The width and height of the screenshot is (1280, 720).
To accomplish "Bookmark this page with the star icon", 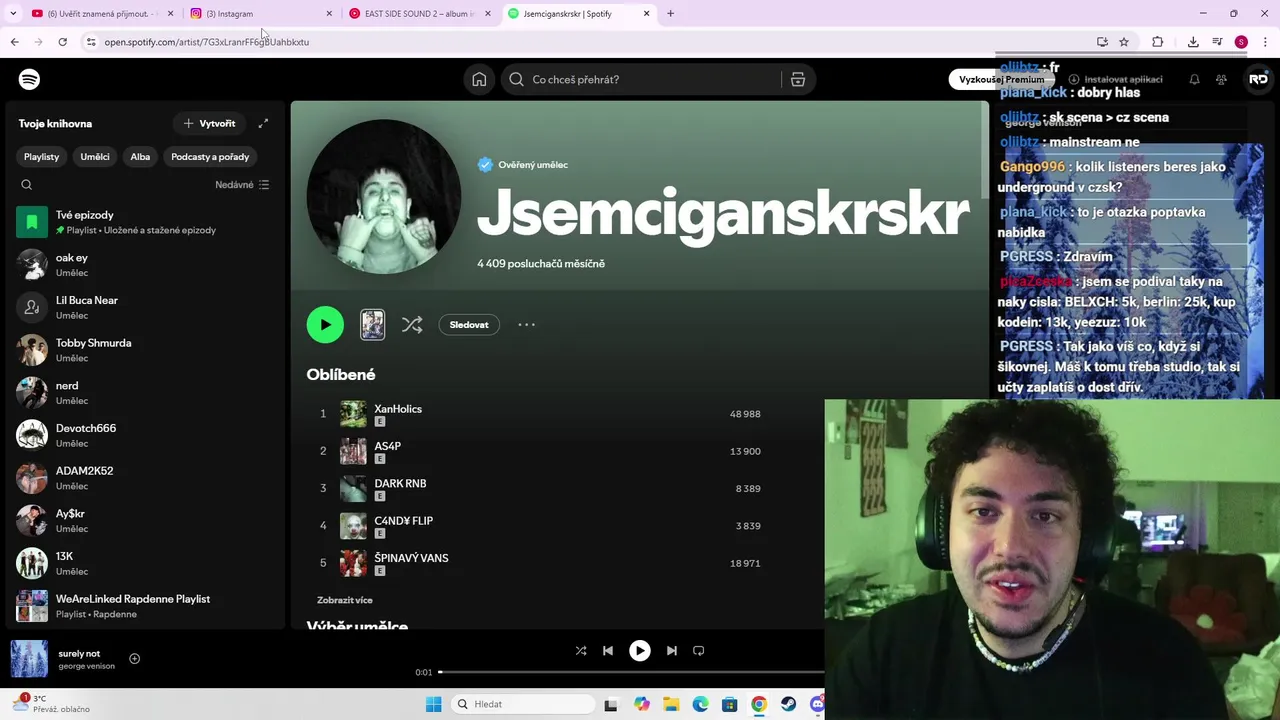I will coord(1124,42).
